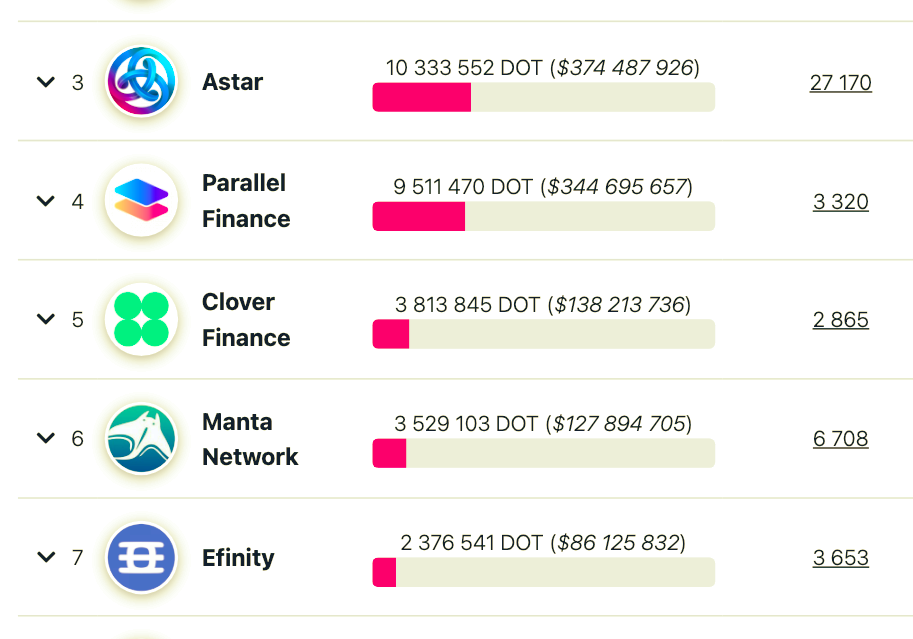Click the Clover Finance green logo

click(141, 319)
